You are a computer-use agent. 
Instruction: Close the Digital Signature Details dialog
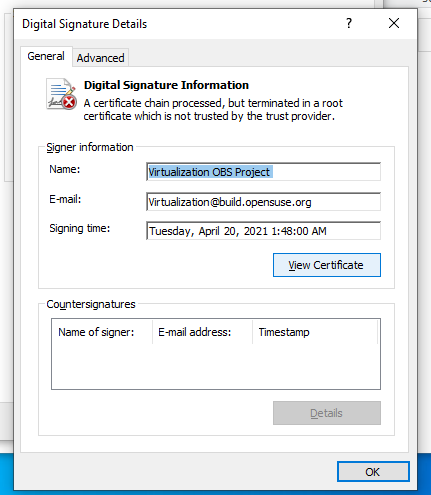pyautogui.click(x=394, y=23)
